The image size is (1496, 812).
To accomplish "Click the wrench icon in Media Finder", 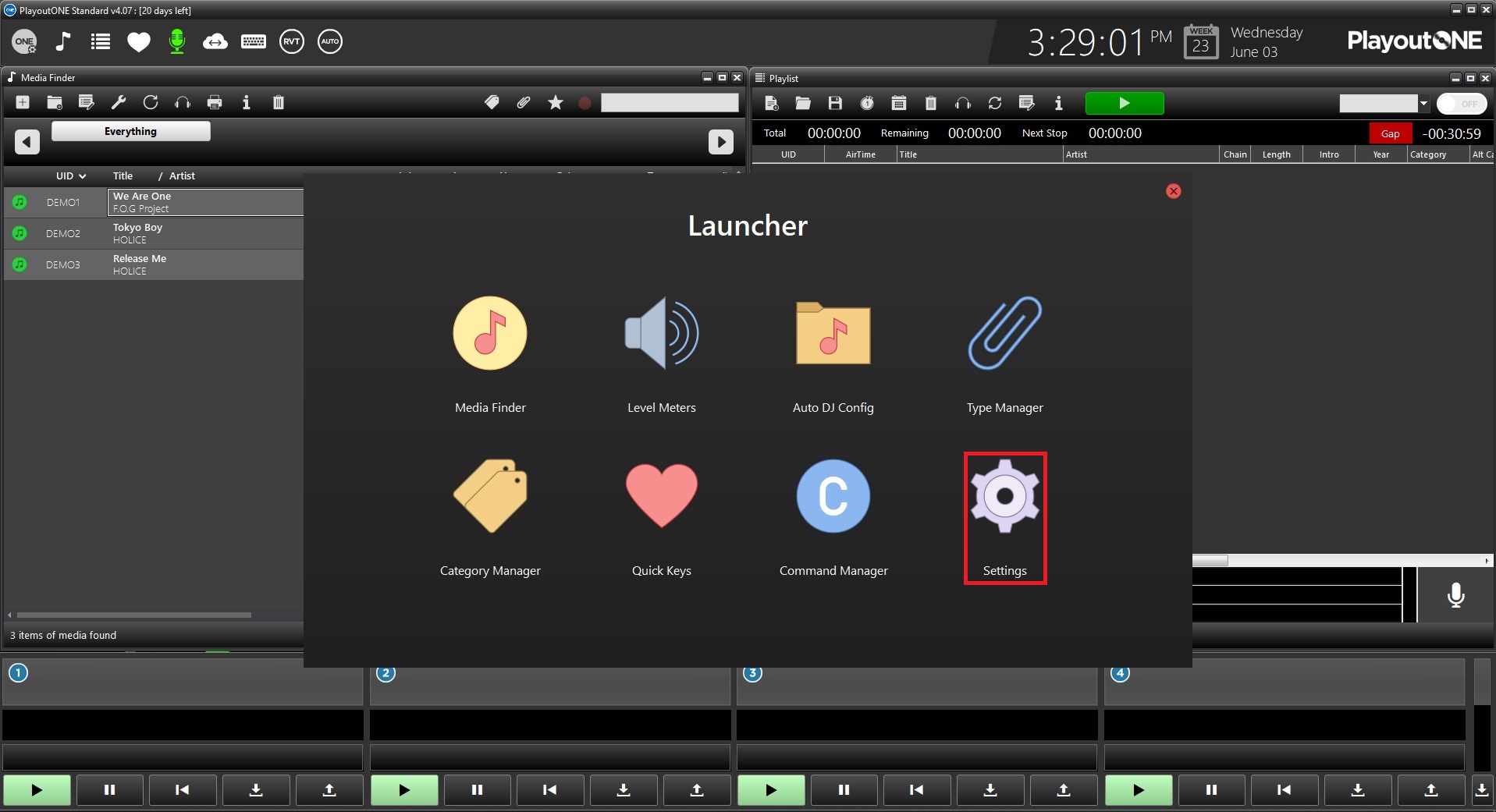I will tap(119, 102).
